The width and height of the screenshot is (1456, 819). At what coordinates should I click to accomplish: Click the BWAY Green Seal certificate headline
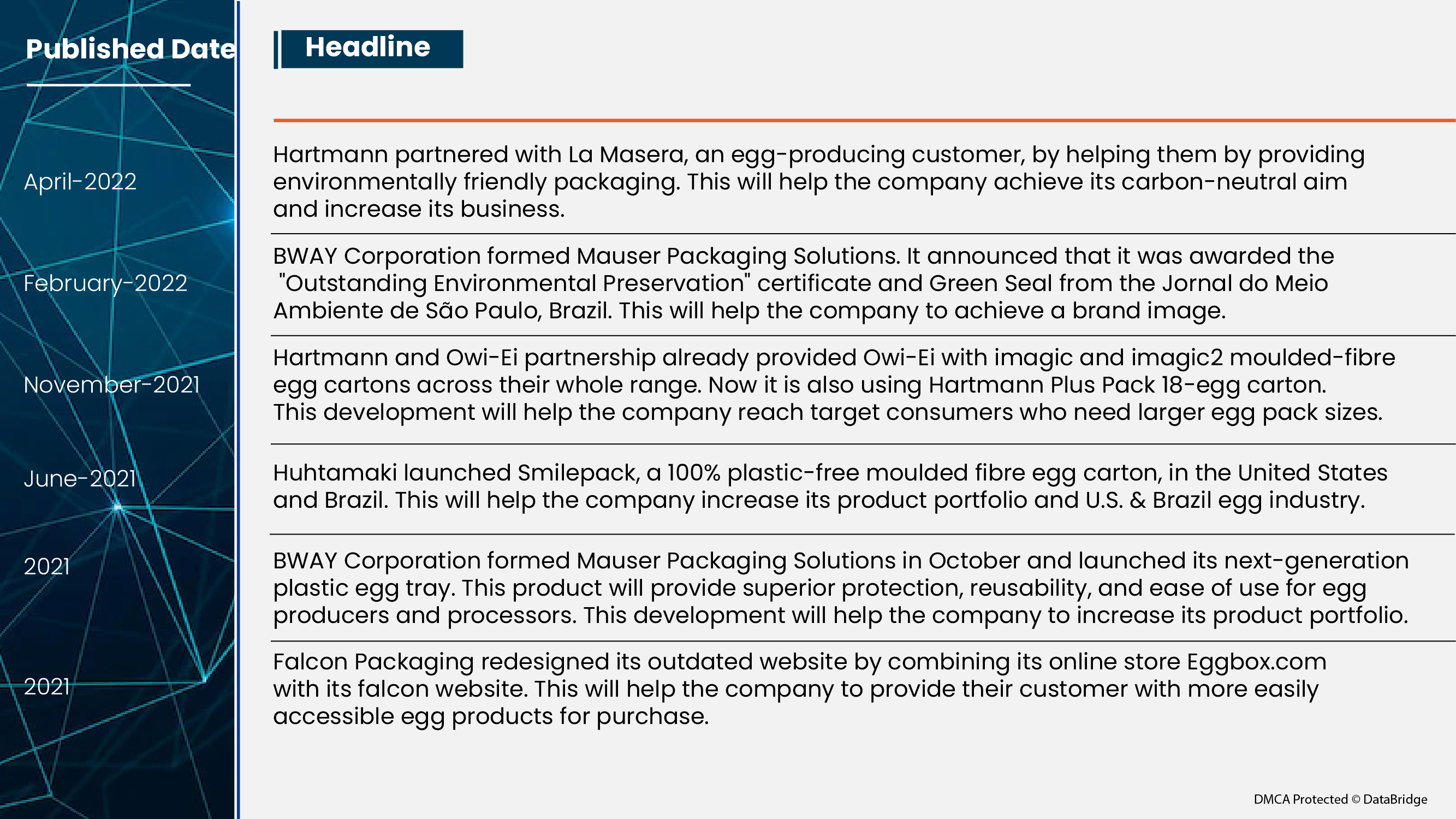pyautogui.click(x=803, y=283)
